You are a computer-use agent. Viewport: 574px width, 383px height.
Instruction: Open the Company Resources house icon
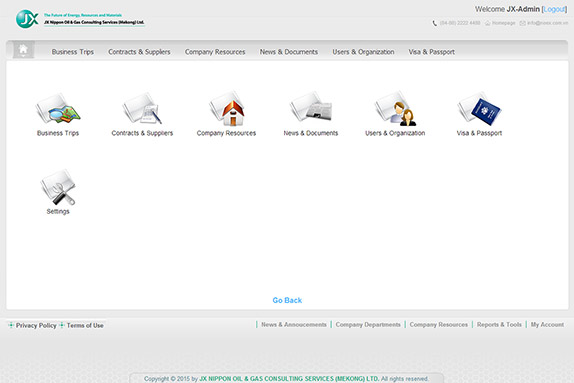point(227,108)
